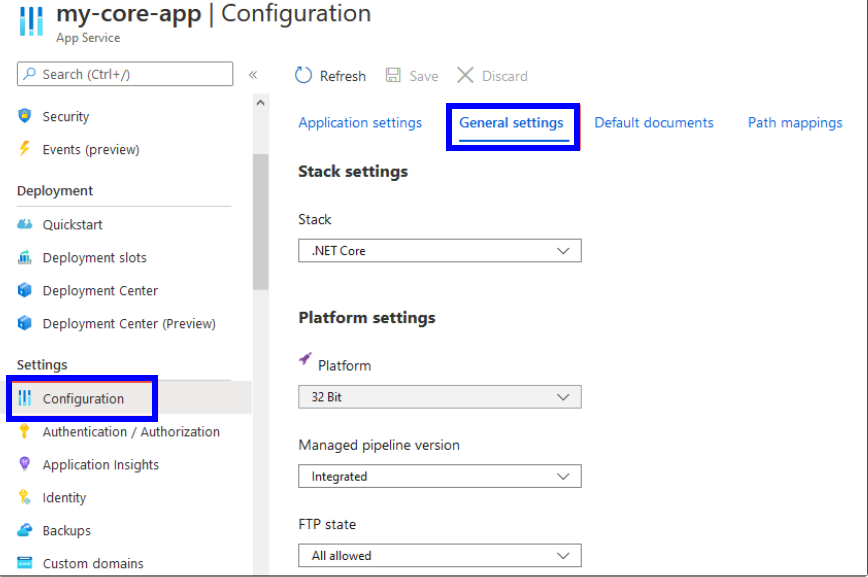Click the FTP state label
The width and height of the screenshot is (868, 577).
(x=327, y=524)
